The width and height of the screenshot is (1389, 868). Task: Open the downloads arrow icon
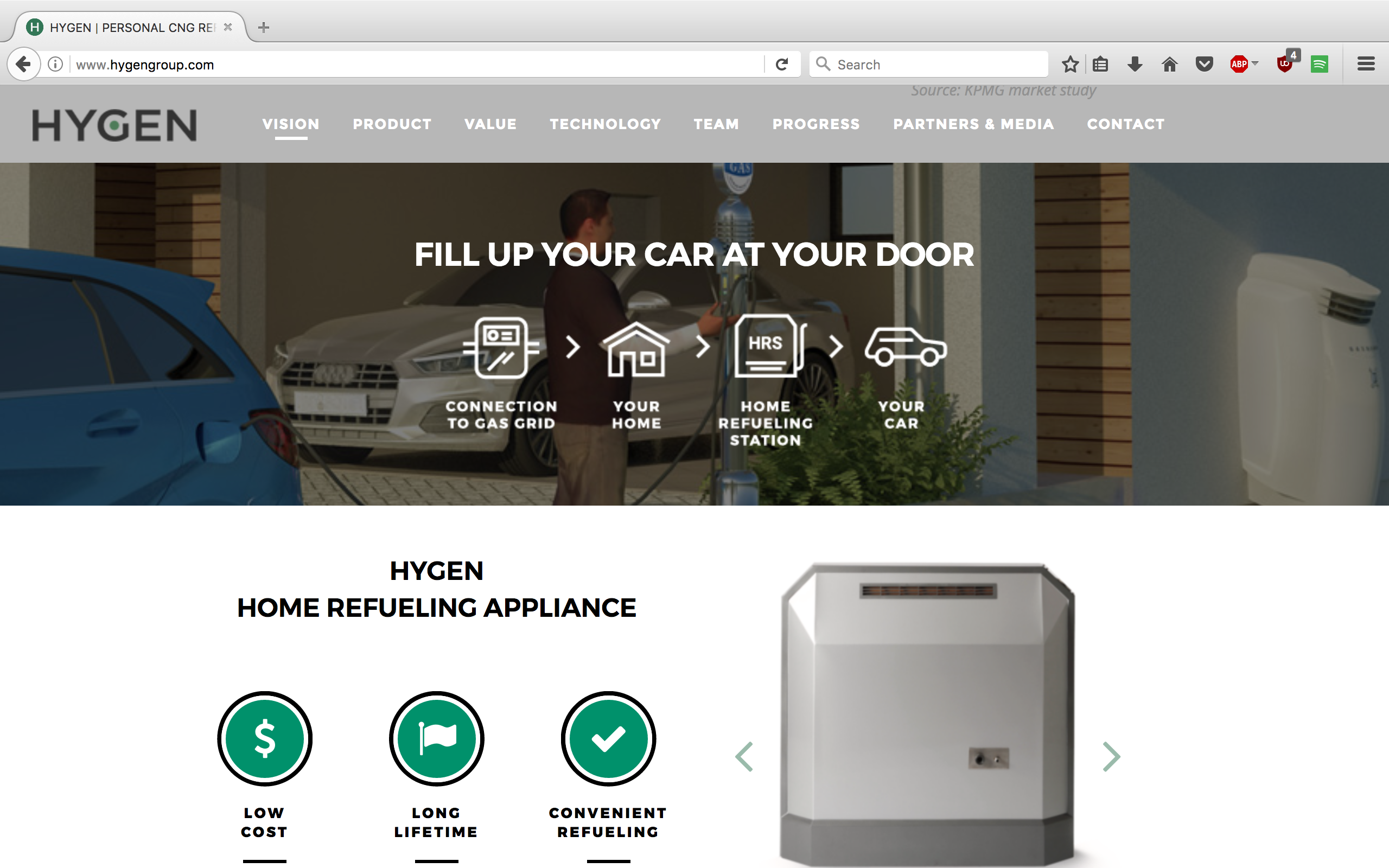click(1135, 65)
